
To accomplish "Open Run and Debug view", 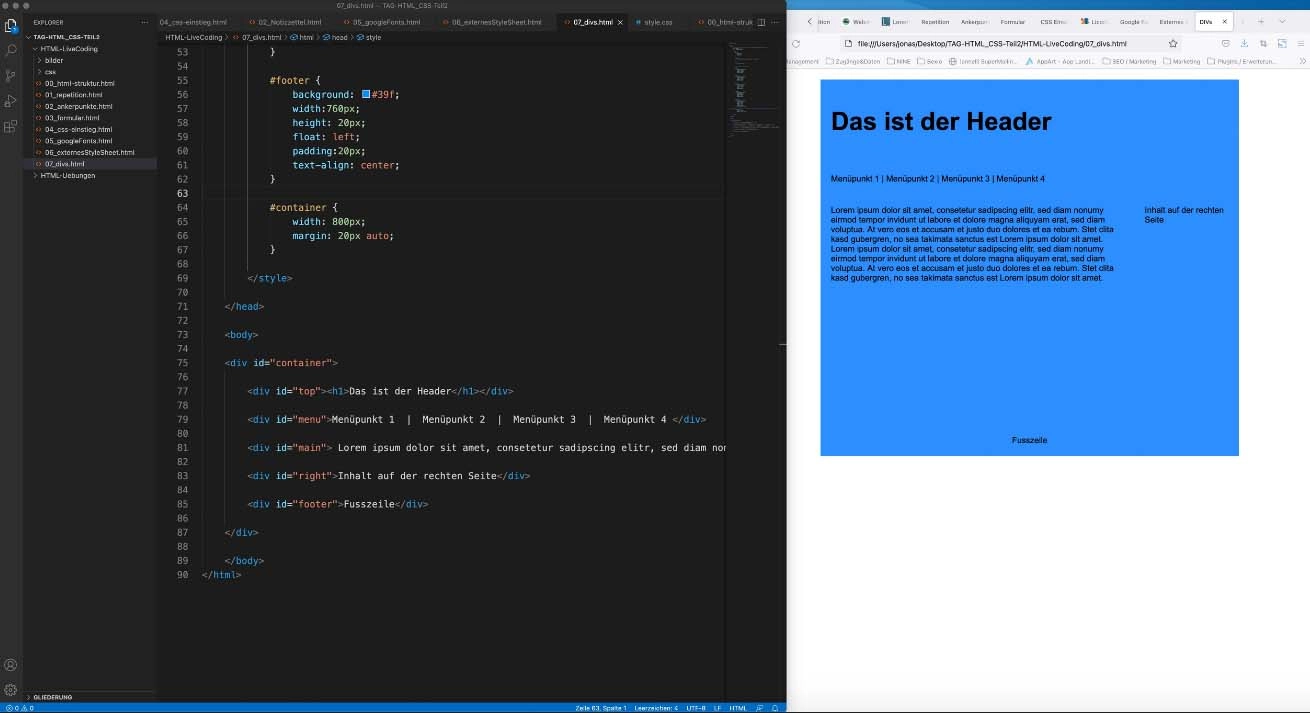I will tap(11, 101).
